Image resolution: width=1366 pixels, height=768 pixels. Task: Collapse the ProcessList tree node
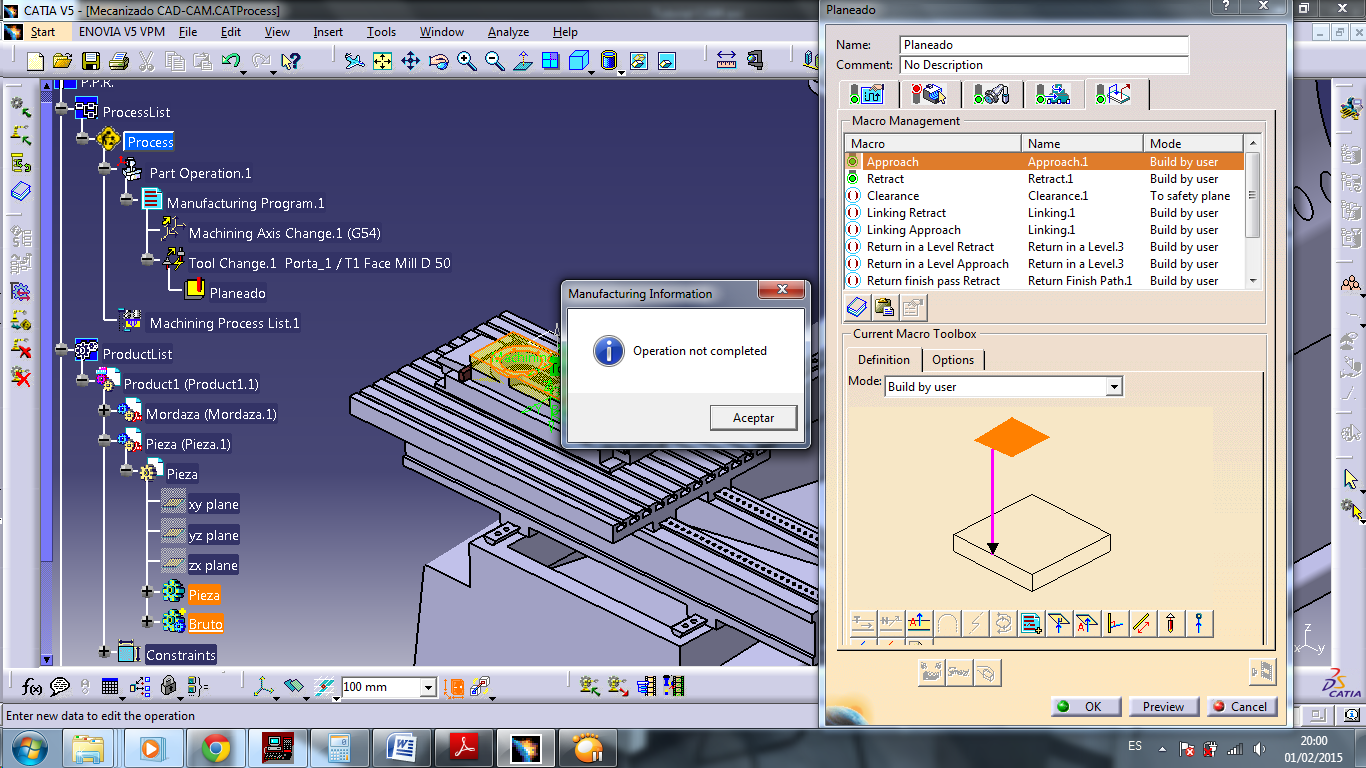click(62, 109)
